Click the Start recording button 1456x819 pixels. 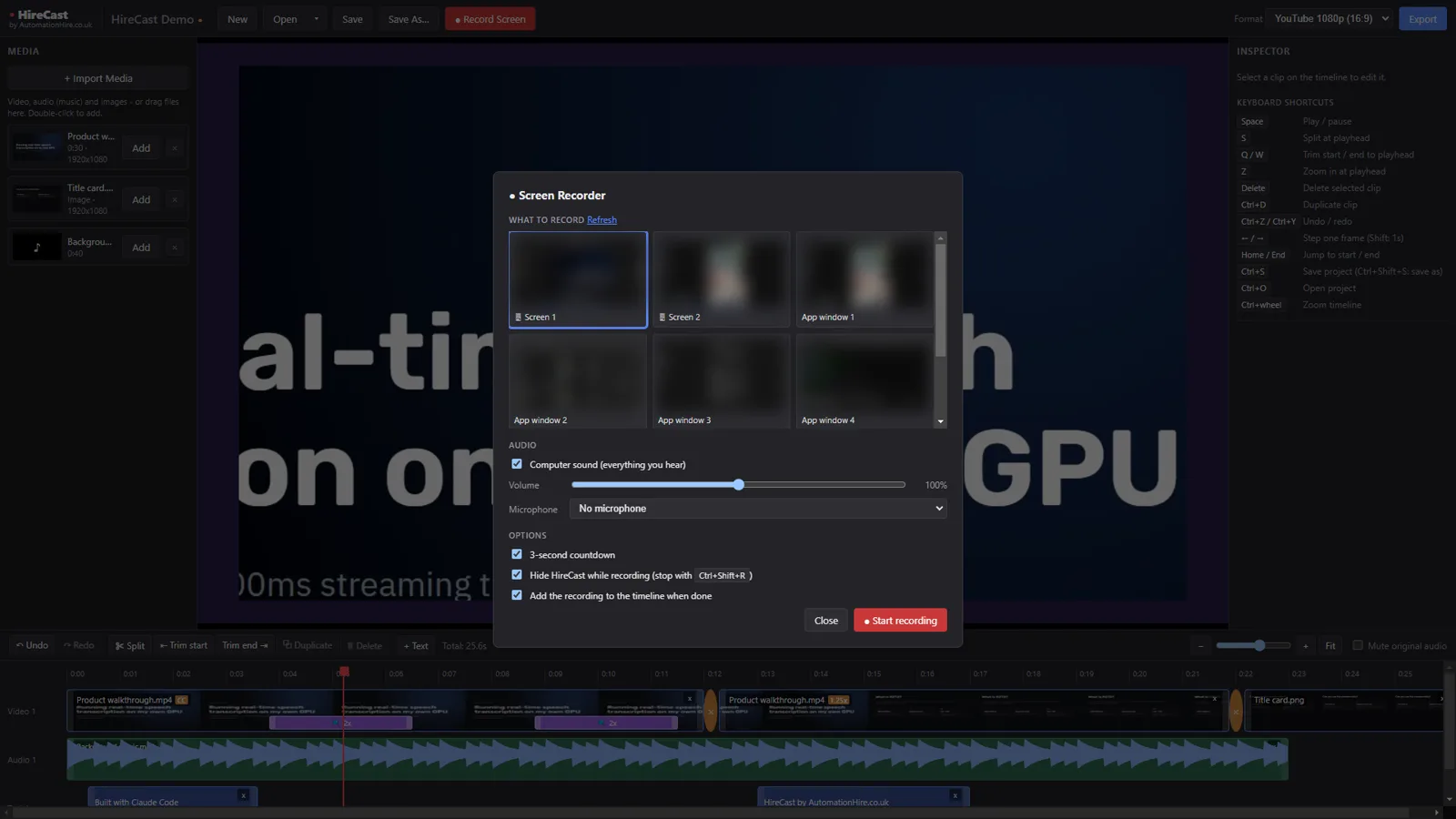(x=900, y=621)
